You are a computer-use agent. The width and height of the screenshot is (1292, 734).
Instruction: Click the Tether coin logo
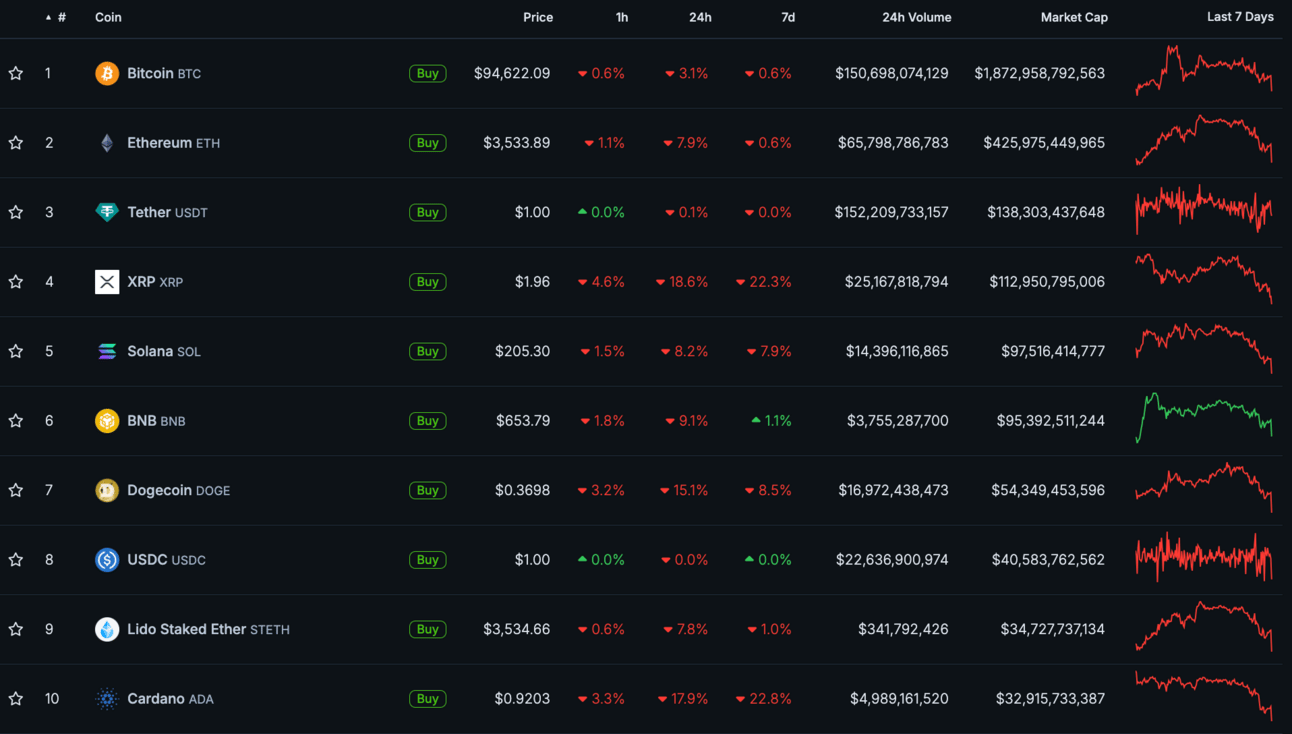(x=107, y=212)
